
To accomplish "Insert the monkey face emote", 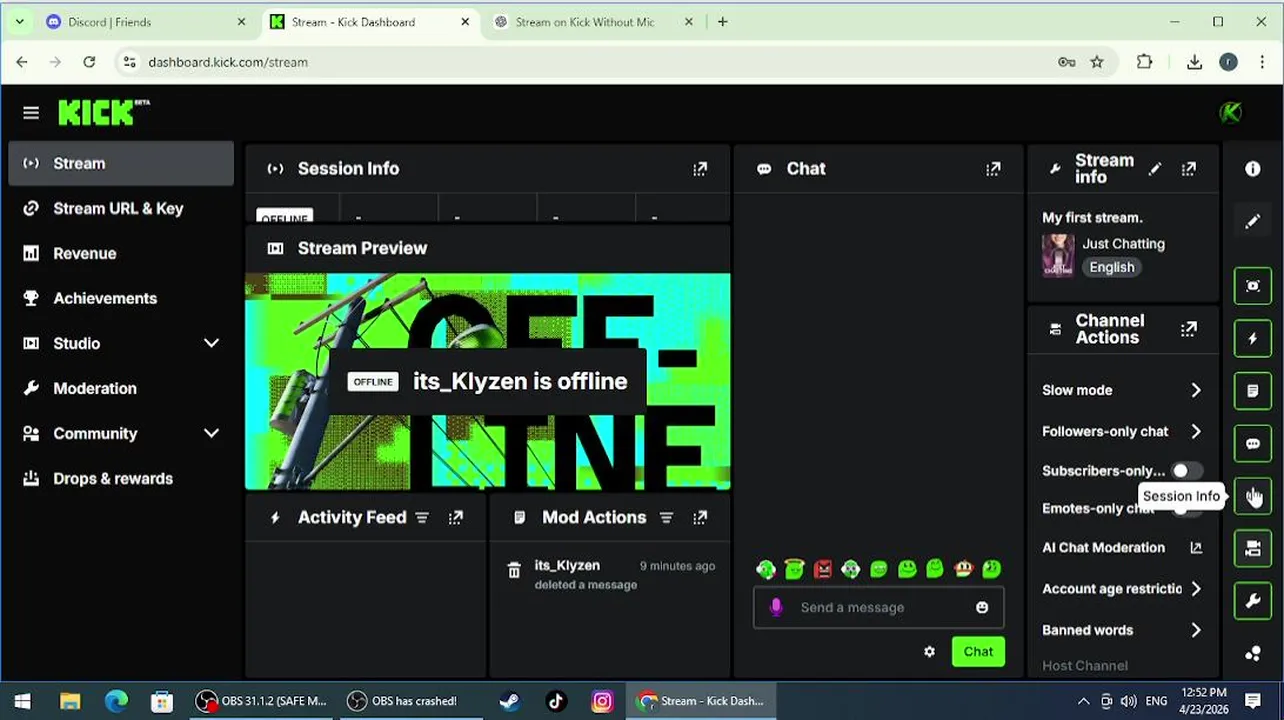I will pos(963,569).
